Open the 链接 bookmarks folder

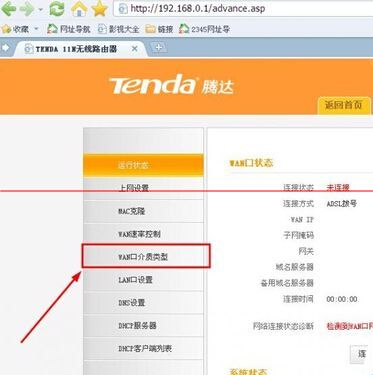159,29
